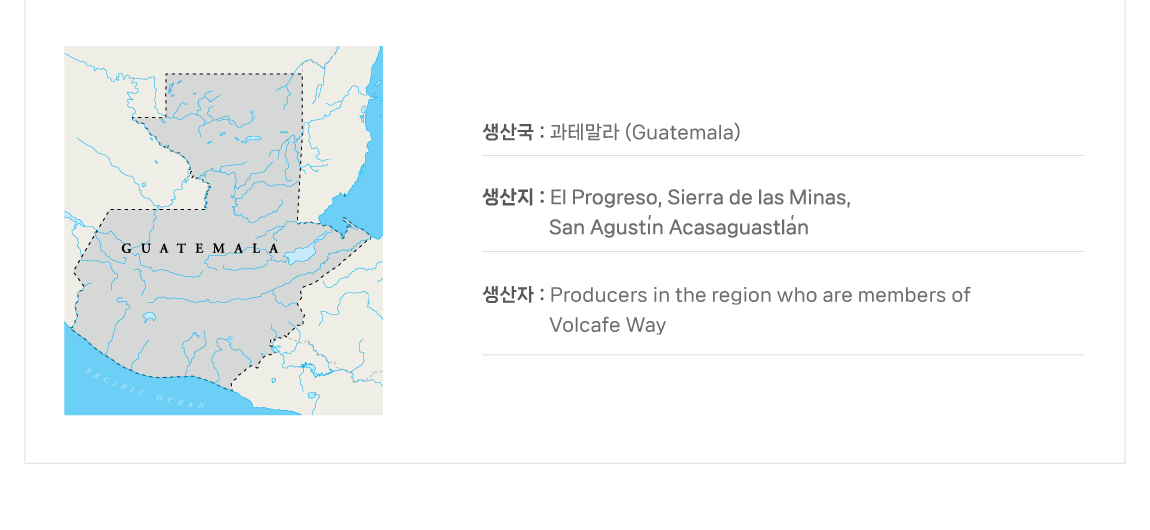The height and width of the screenshot is (530, 1150).
Task: Click the large light-blue lake on the map
Action: pyautogui.click(x=301, y=255)
